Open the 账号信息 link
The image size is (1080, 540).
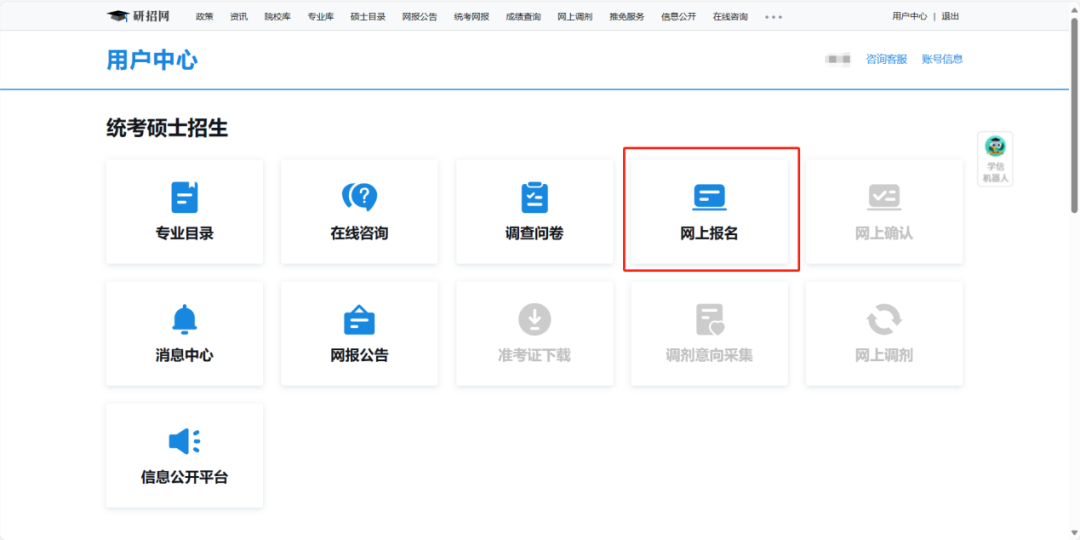942,59
